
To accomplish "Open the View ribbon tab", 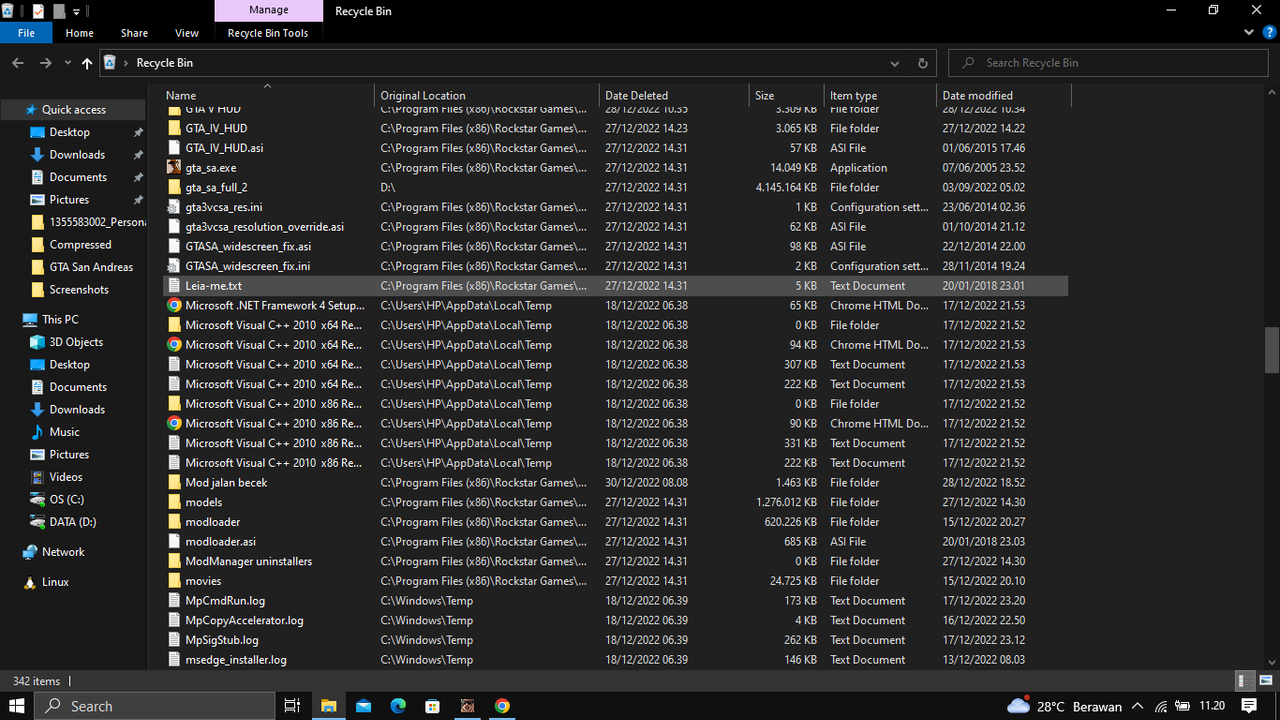I will click(x=187, y=33).
